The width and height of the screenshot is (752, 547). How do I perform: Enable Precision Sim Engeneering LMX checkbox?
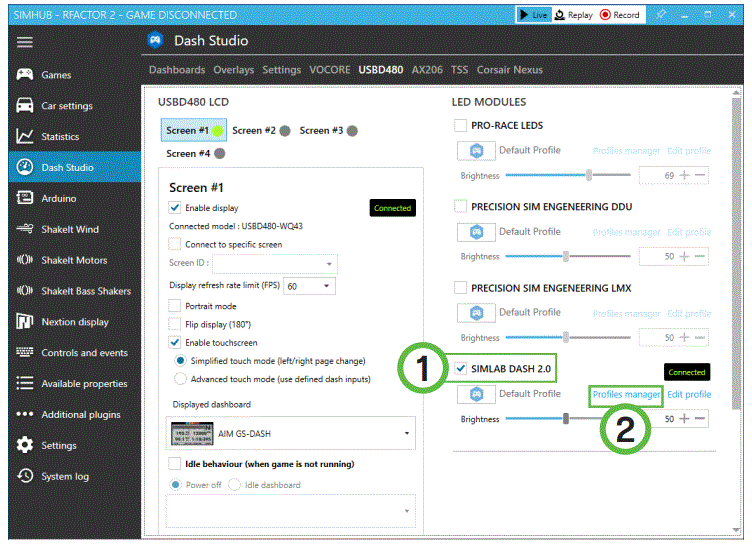460,288
